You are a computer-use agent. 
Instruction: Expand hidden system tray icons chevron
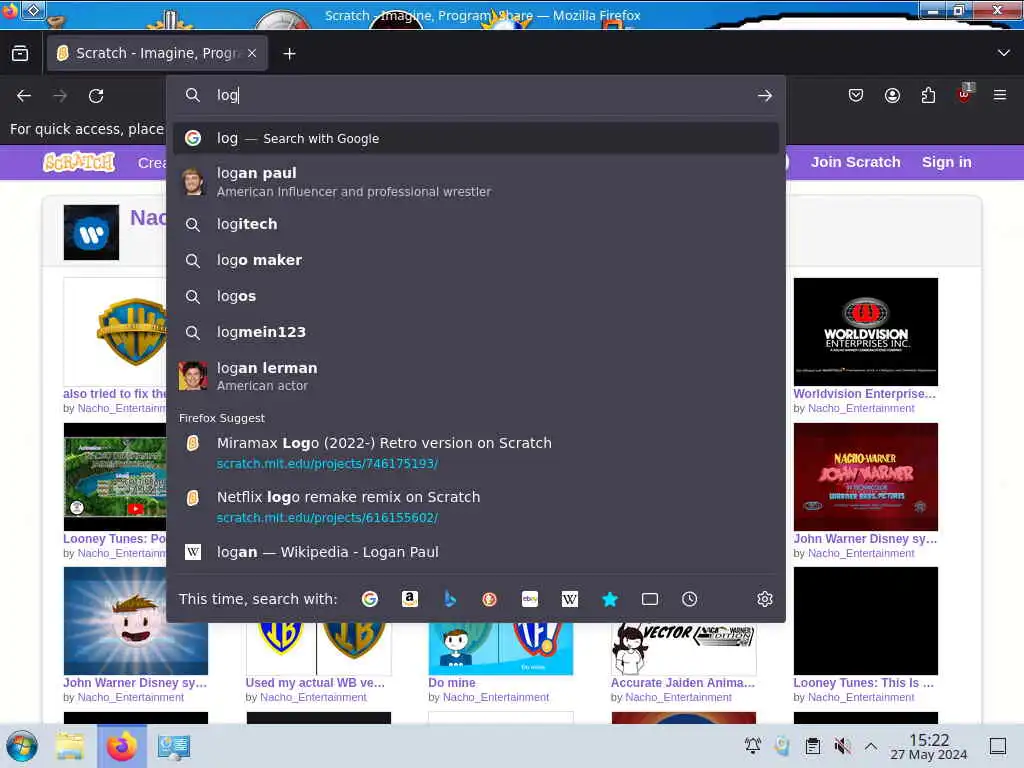coord(871,746)
